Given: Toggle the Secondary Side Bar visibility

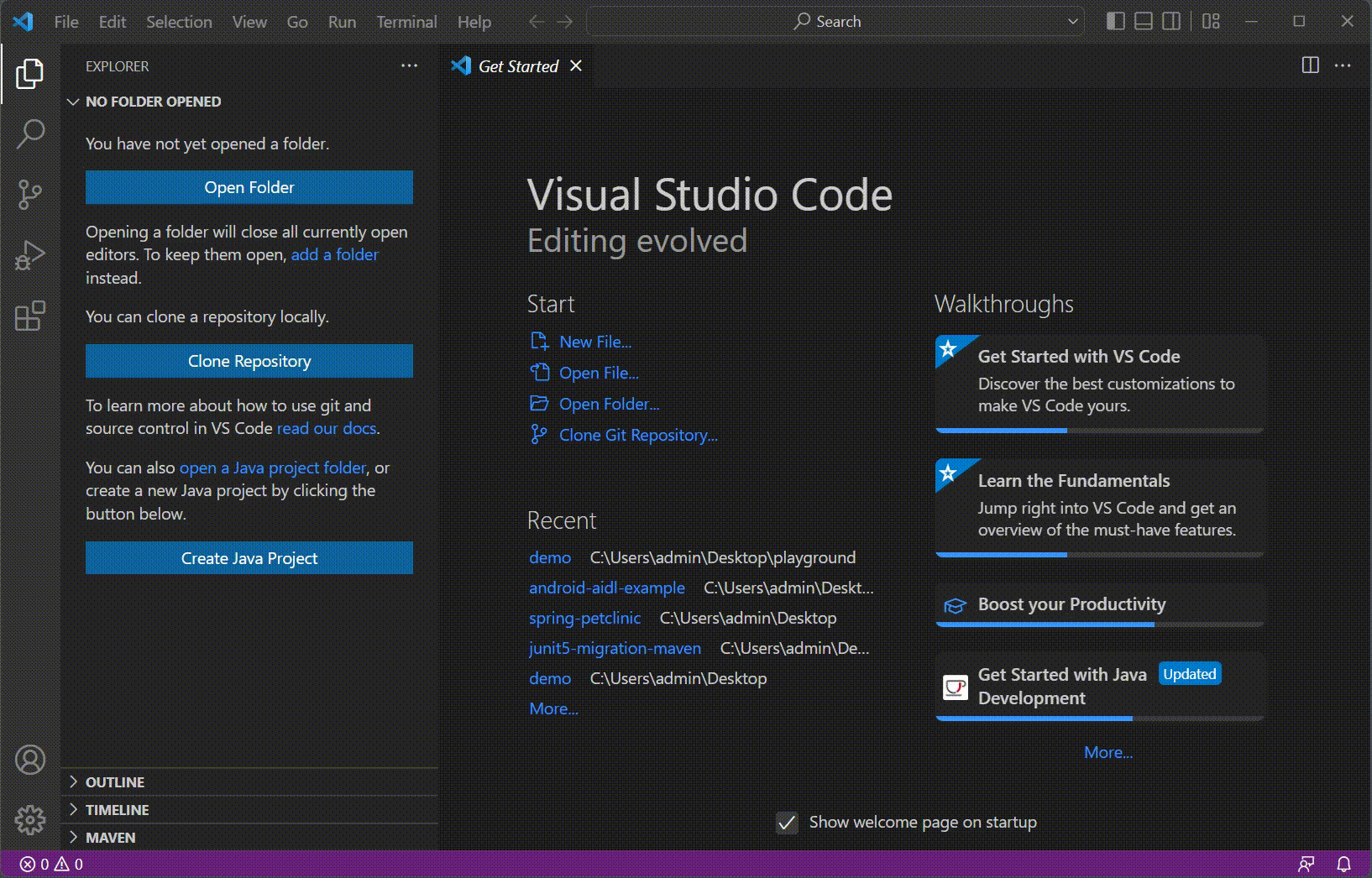Looking at the screenshot, I should coord(1171,21).
